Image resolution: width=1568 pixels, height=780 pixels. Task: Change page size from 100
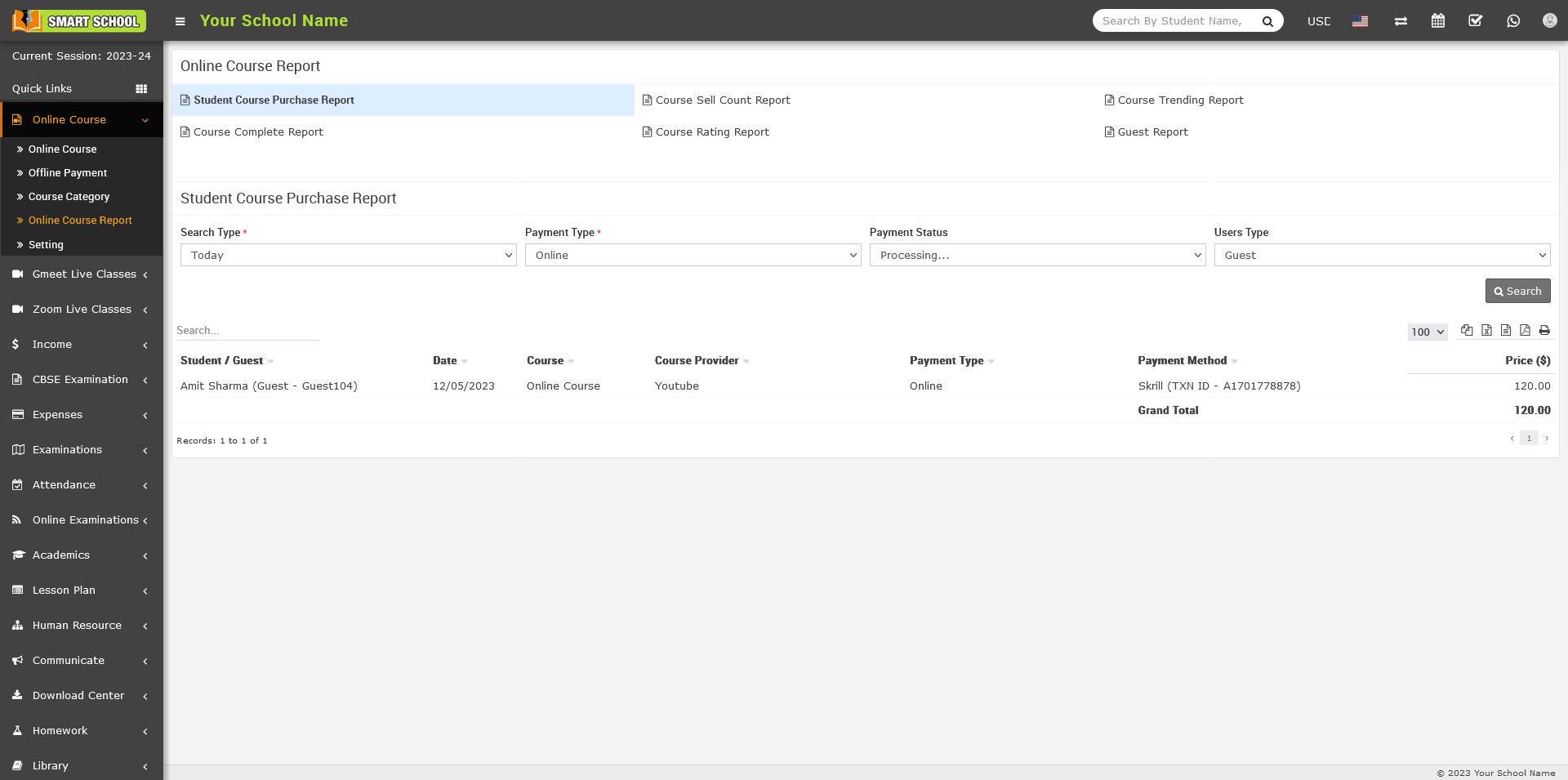tap(1428, 332)
